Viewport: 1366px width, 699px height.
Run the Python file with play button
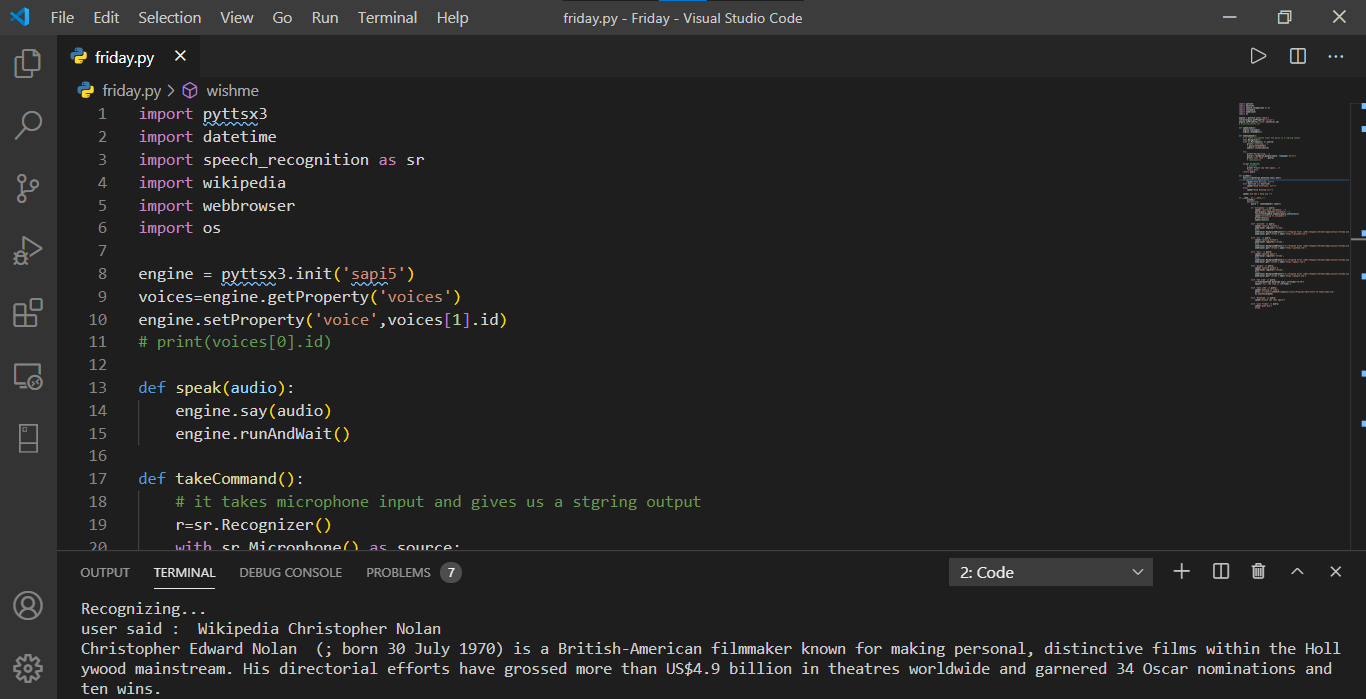tap(1258, 57)
